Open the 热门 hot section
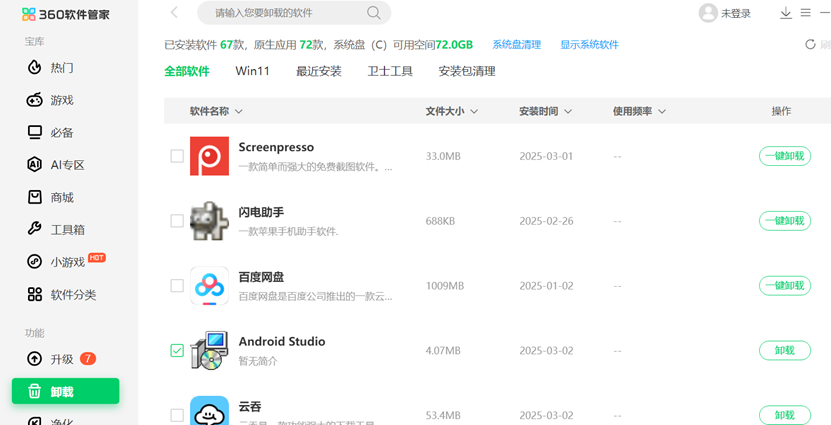 [x=50, y=68]
